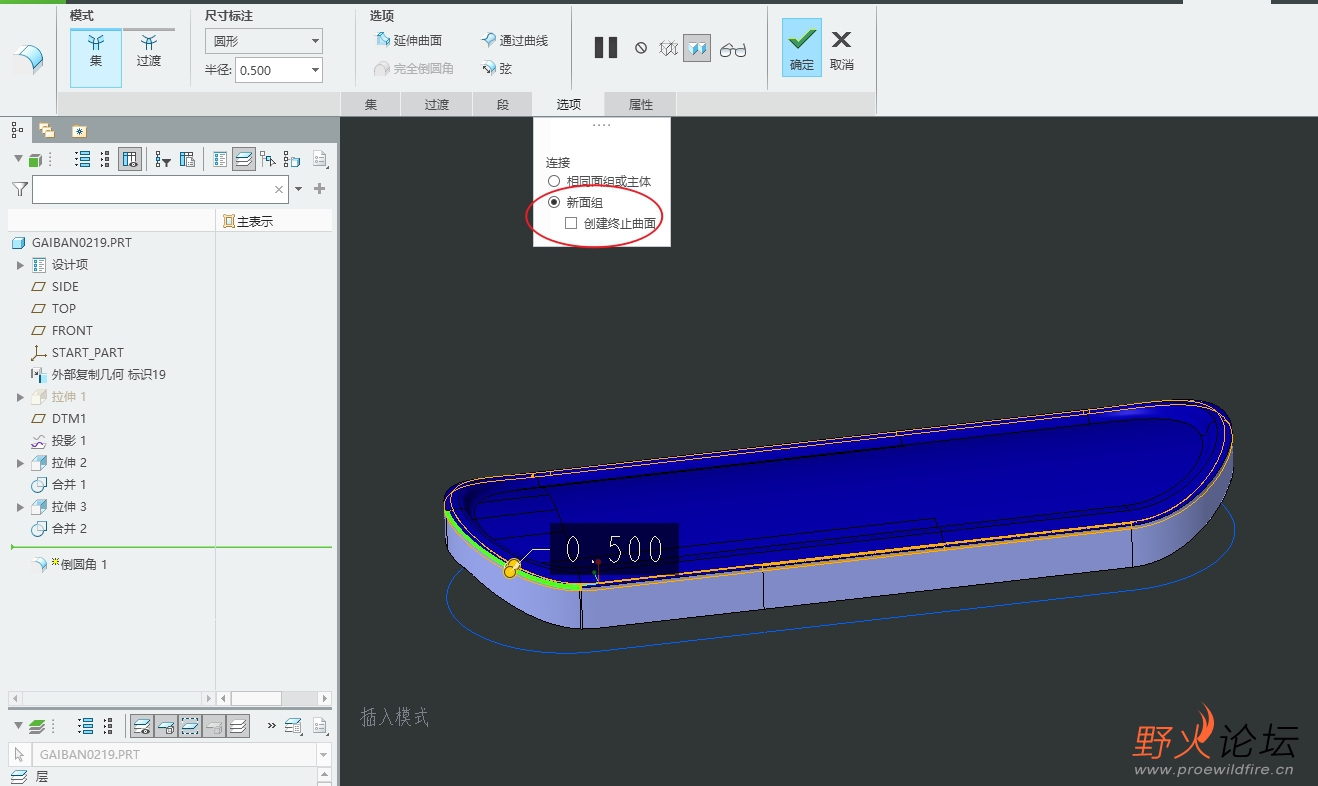Select the 相同面组或主体 radio button
The height and width of the screenshot is (786, 1318).
(x=554, y=182)
